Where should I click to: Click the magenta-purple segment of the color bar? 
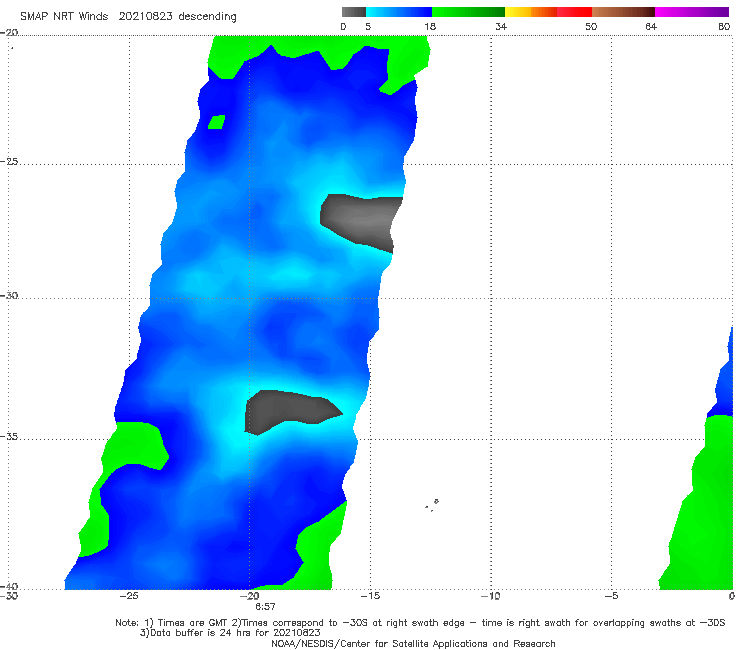pos(692,12)
